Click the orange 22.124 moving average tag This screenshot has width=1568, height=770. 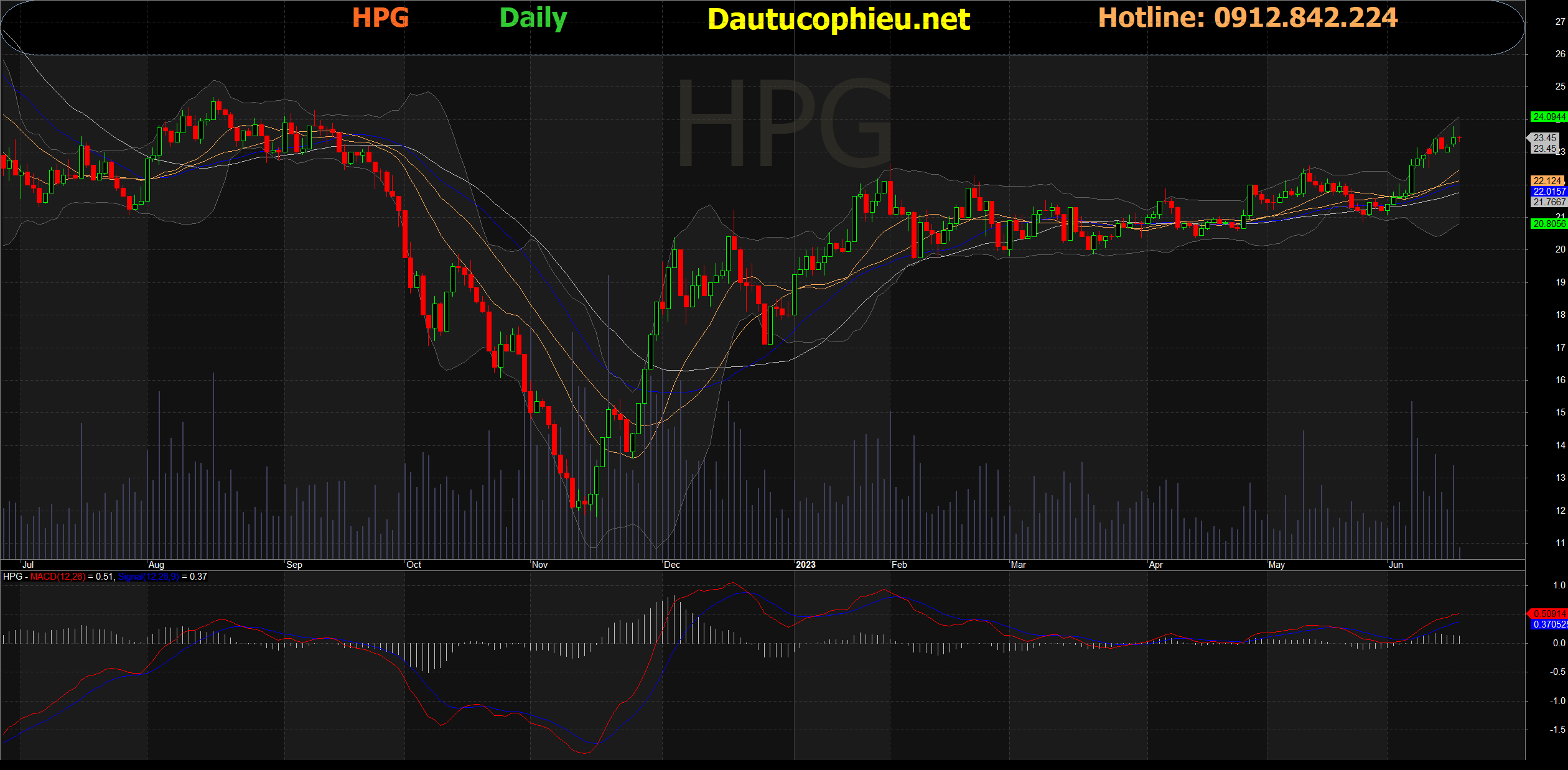[1547, 180]
